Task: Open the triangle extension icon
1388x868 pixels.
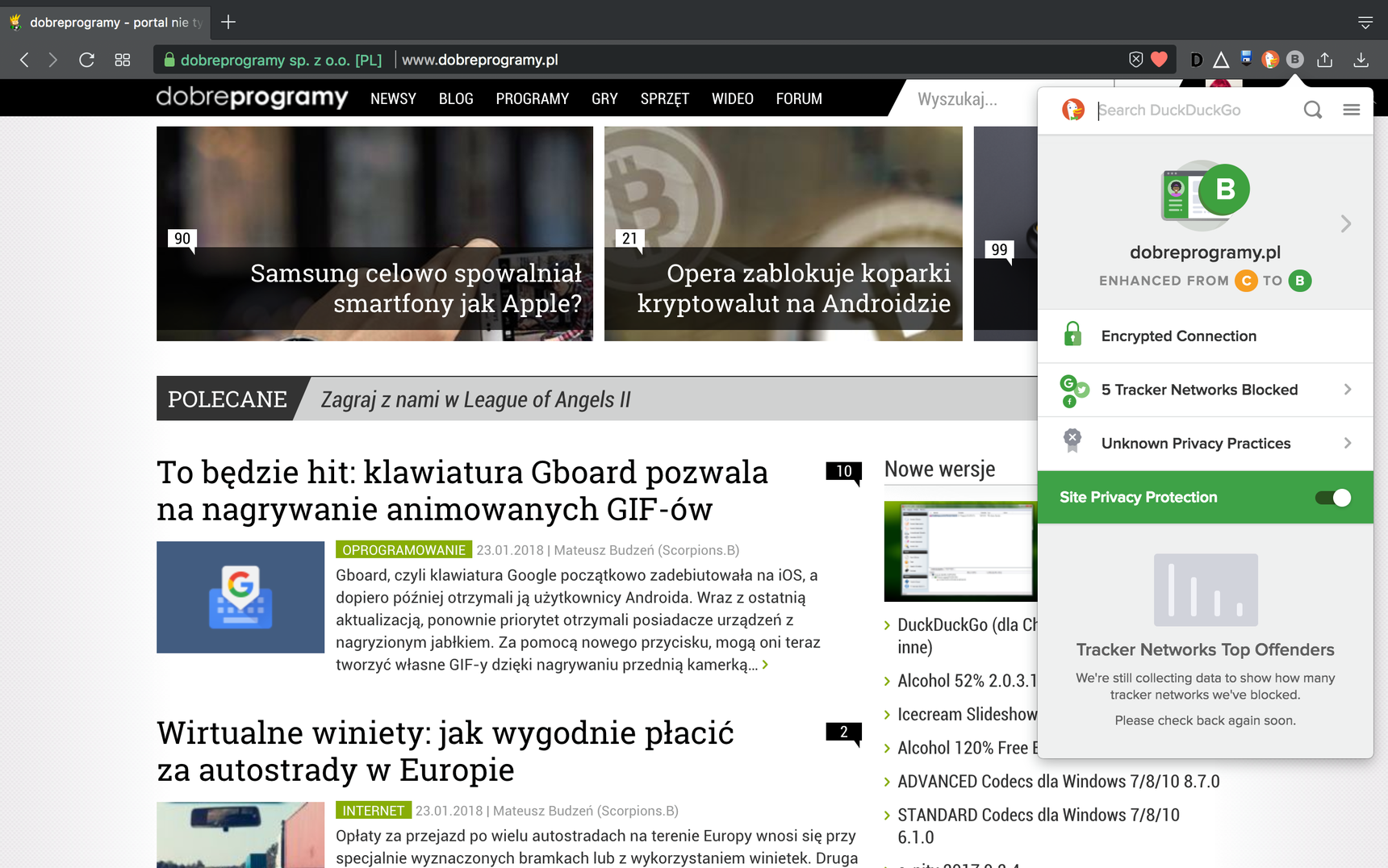Action: [1222, 60]
